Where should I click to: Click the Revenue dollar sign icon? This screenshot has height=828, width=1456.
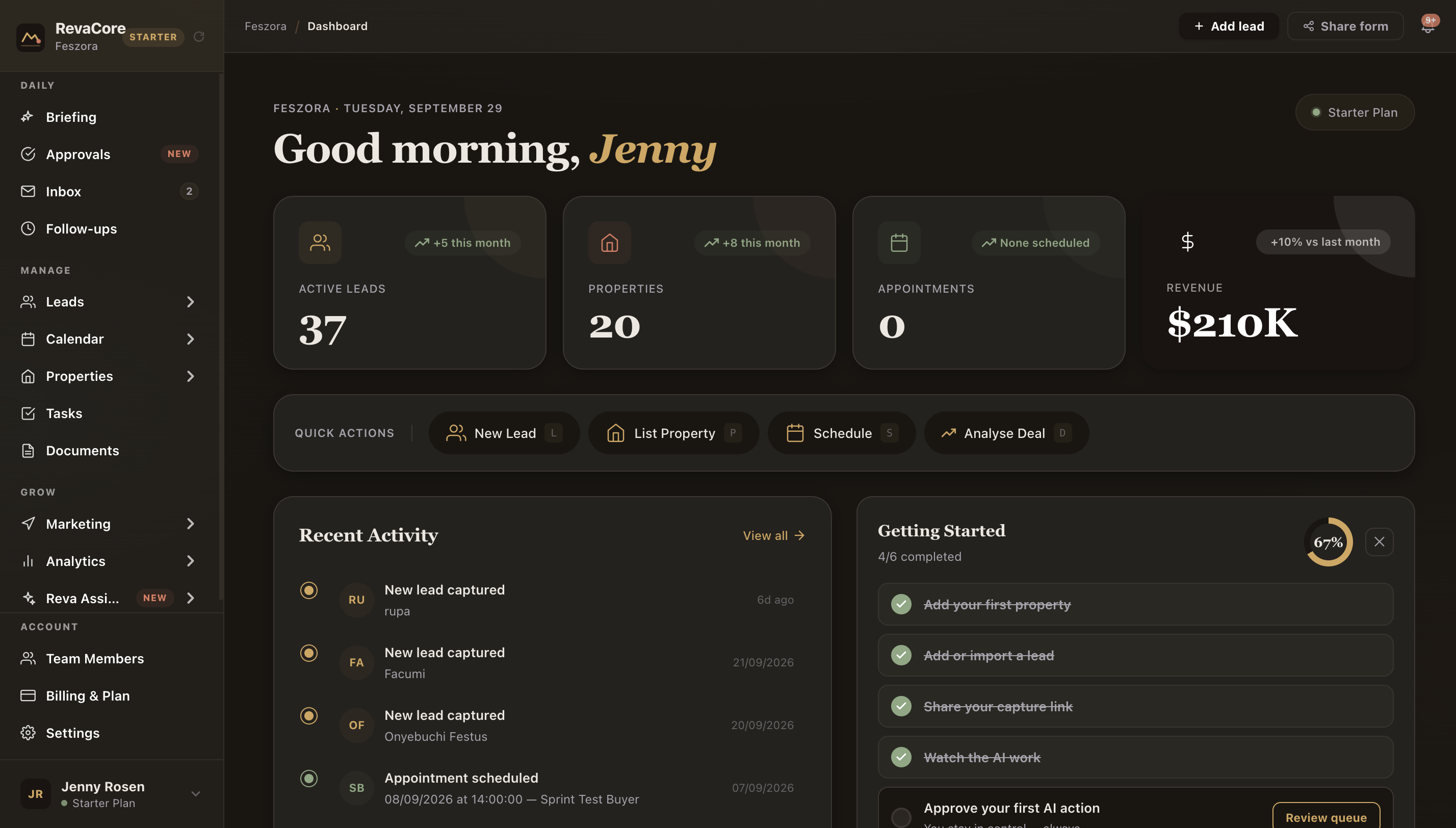1187,242
